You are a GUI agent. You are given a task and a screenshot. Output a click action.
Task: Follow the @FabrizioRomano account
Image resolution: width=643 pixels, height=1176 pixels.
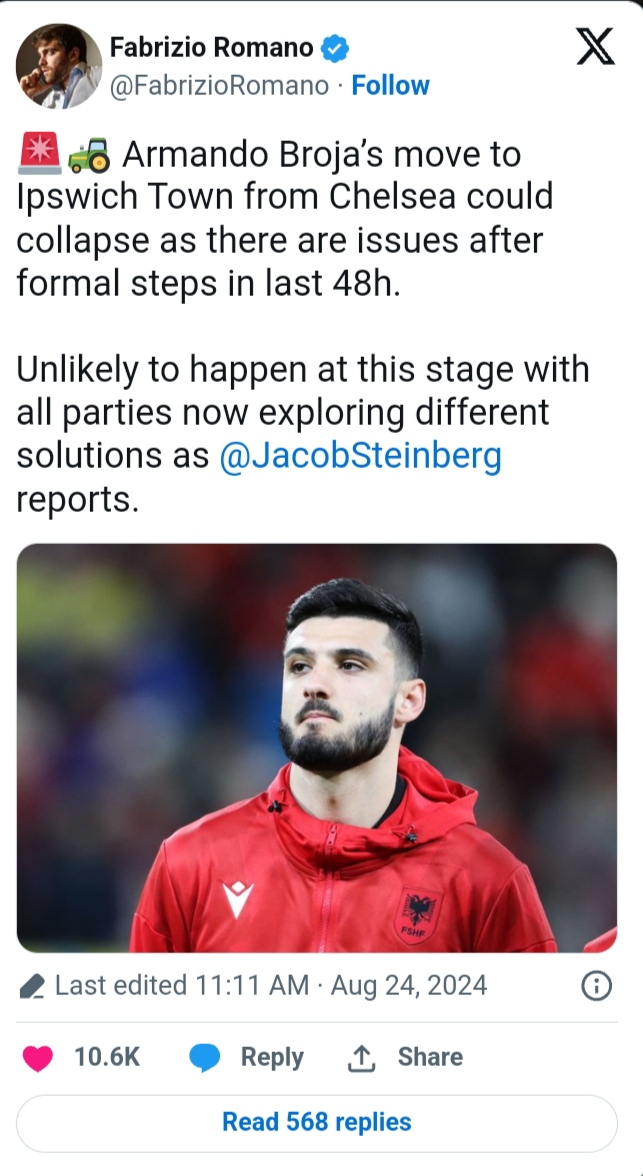click(390, 86)
